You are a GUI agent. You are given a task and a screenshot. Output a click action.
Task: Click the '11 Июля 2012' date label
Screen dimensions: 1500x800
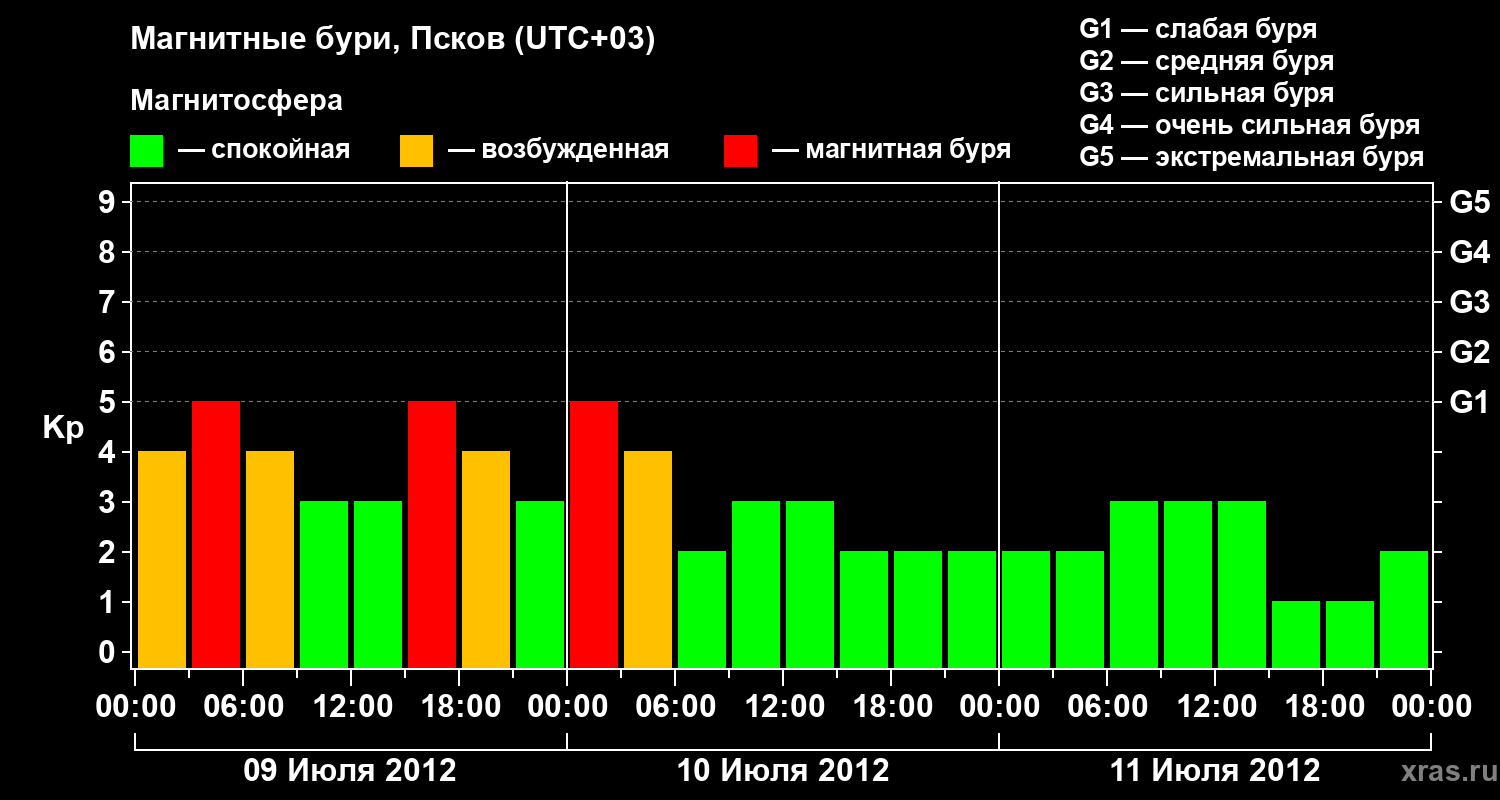click(x=1215, y=771)
